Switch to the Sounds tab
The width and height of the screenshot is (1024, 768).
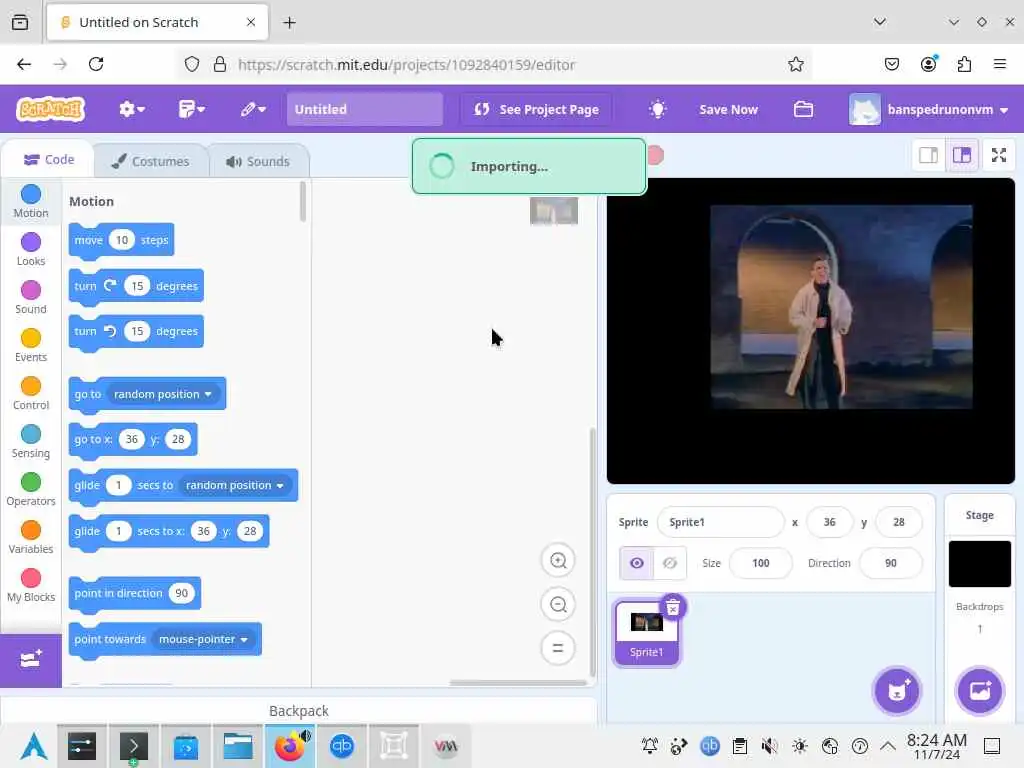coord(258,161)
